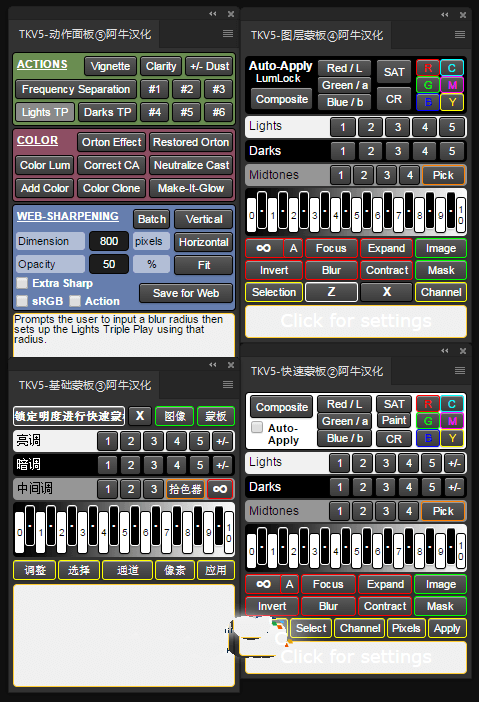The image size is (479, 702).
Task: Click the Batch button in Web-Sharpening
Action: coord(152,219)
